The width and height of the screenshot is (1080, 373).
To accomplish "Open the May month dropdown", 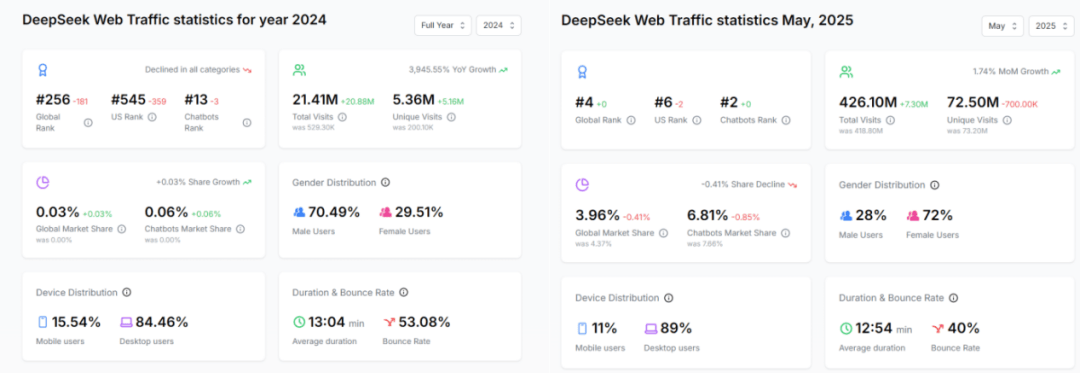I will click(1002, 26).
